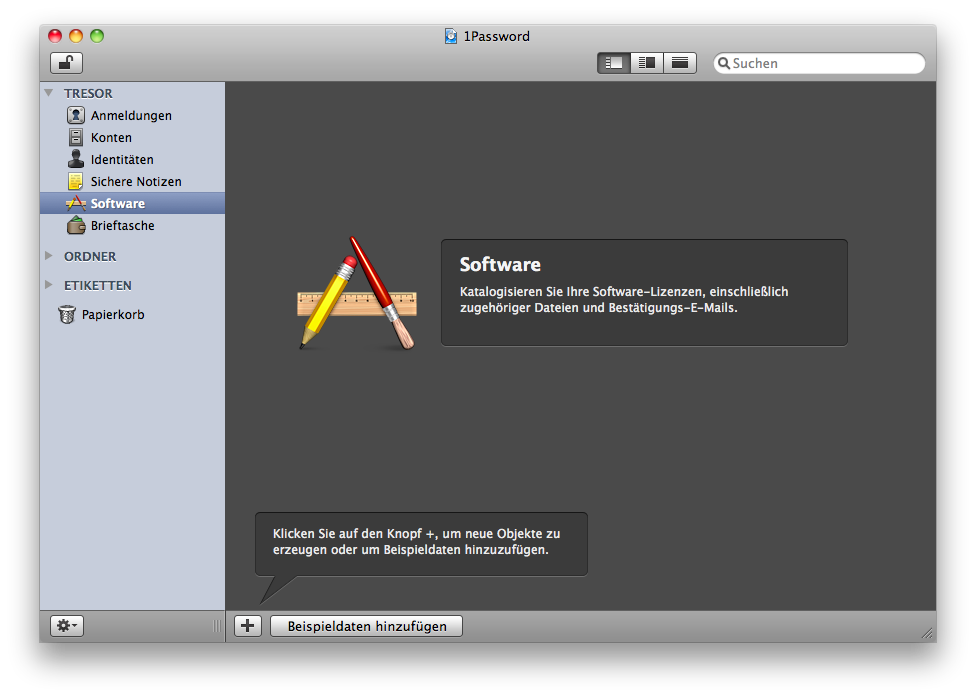This screenshot has width=976, height=697.
Task: Expand the ORDNER section
Action: (x=49, y=256)
